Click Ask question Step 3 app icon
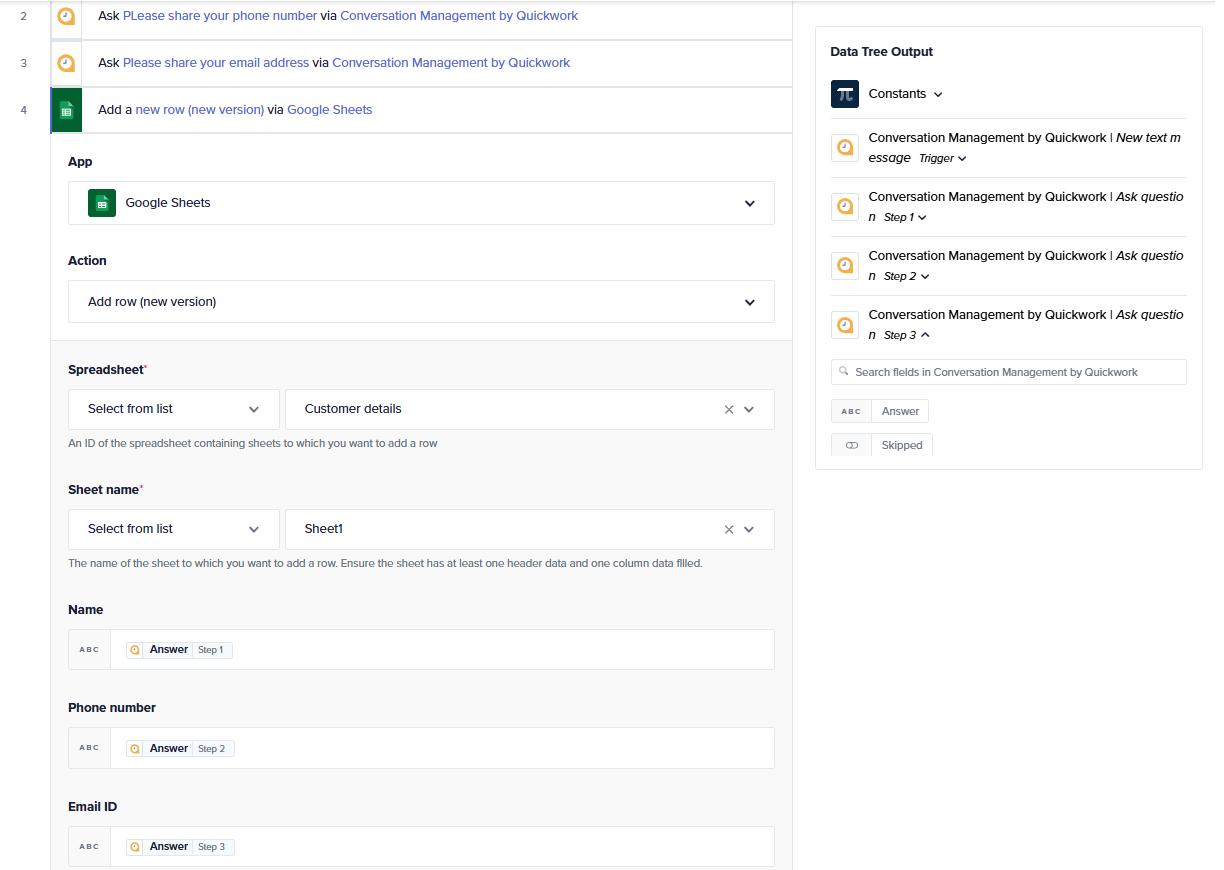 (845, 325)
